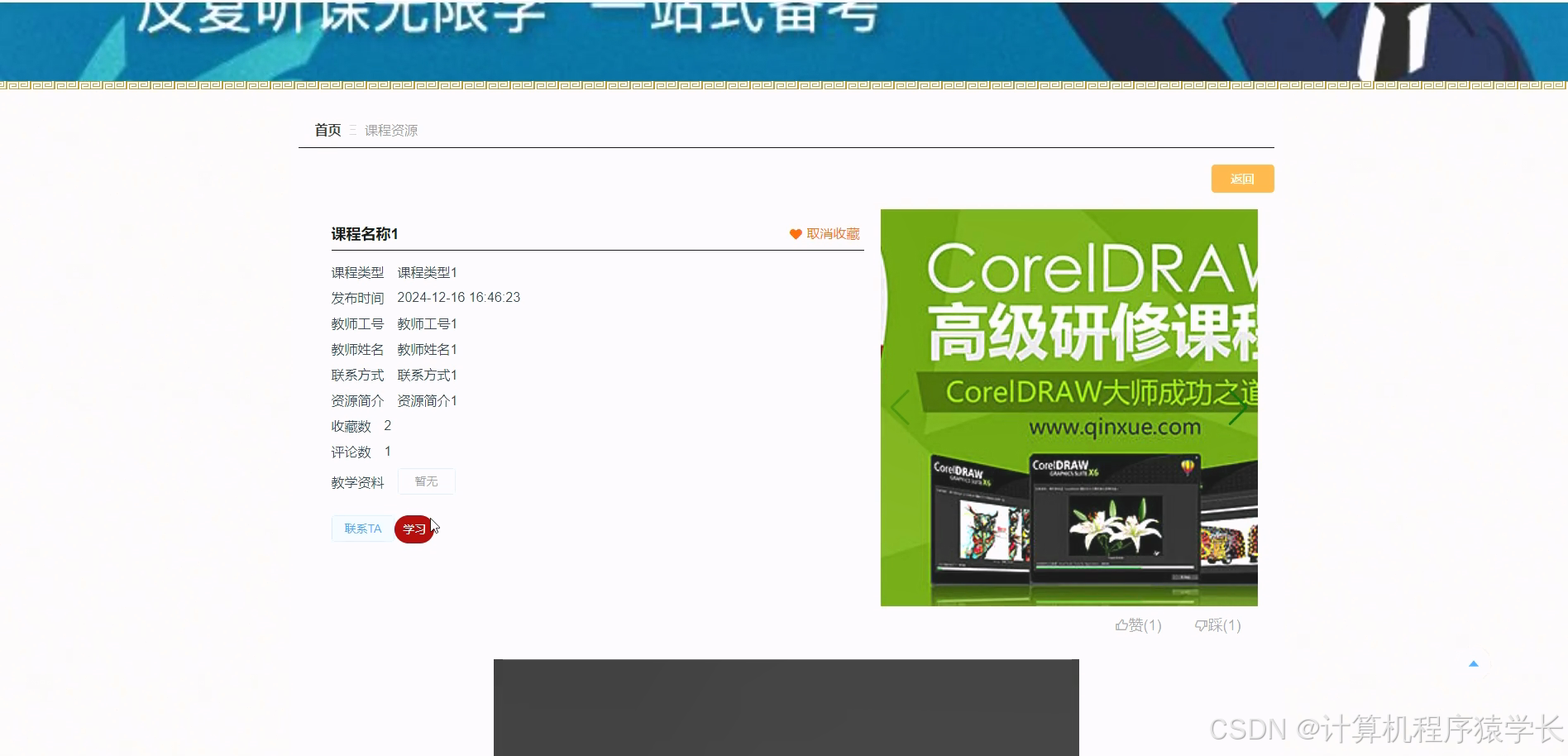The height and width of the screenshot is (756, 1568).
Task: Click the 评论数 label
Action: point(351,452)
